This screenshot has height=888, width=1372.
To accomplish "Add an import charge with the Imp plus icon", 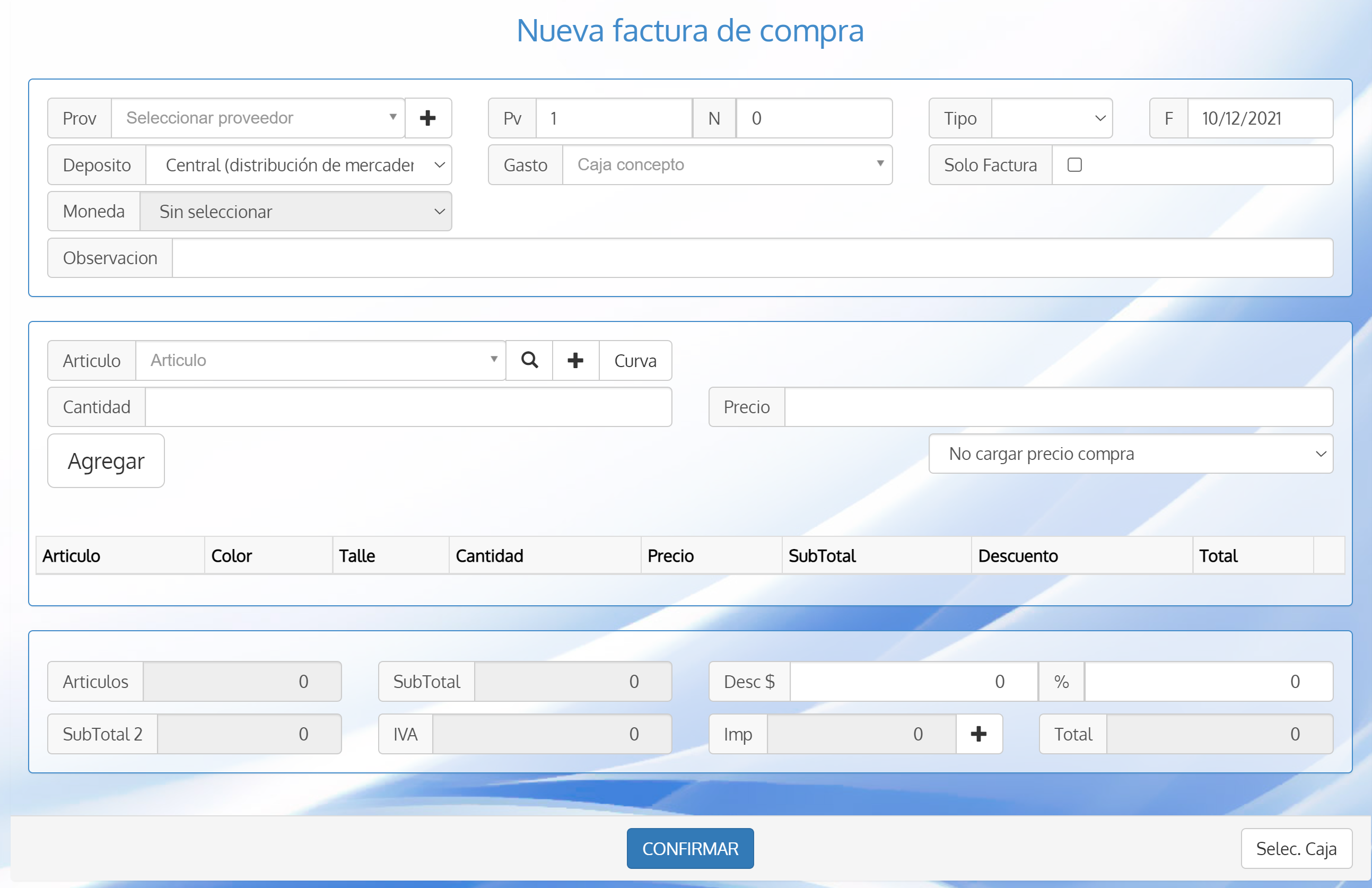I will click(979, 734).
